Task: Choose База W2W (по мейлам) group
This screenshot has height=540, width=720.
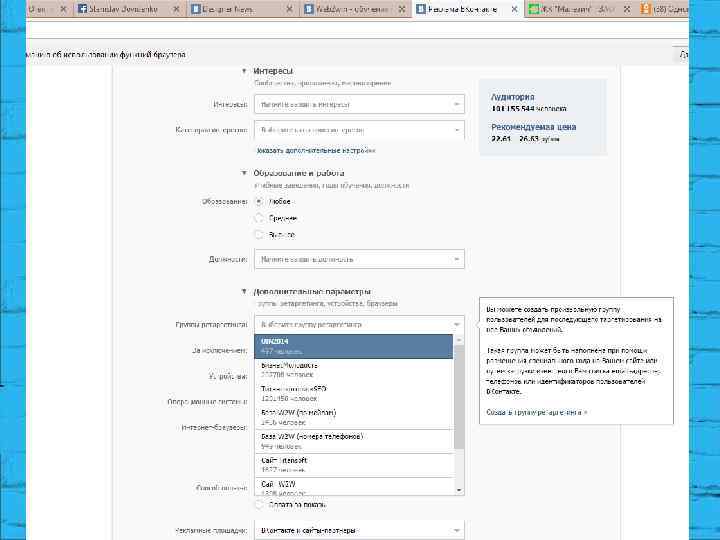Action: point(354,417)
